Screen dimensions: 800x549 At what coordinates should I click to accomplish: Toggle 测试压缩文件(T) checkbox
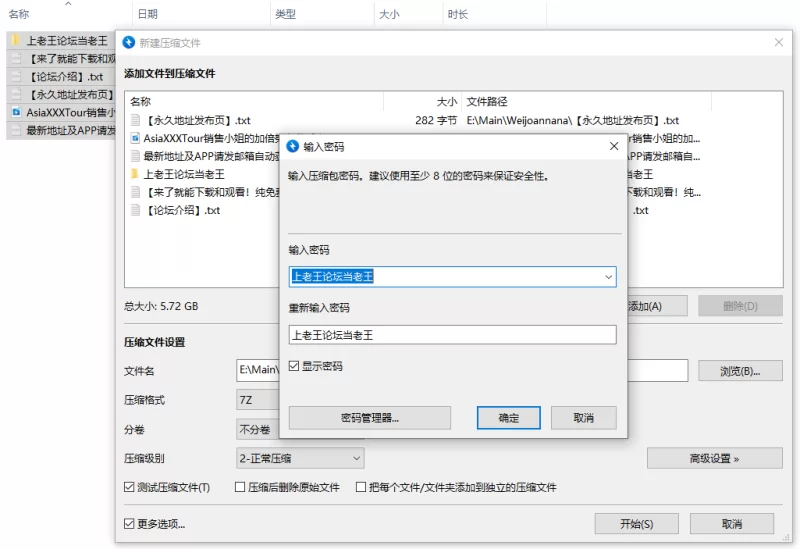pos(129,487)
